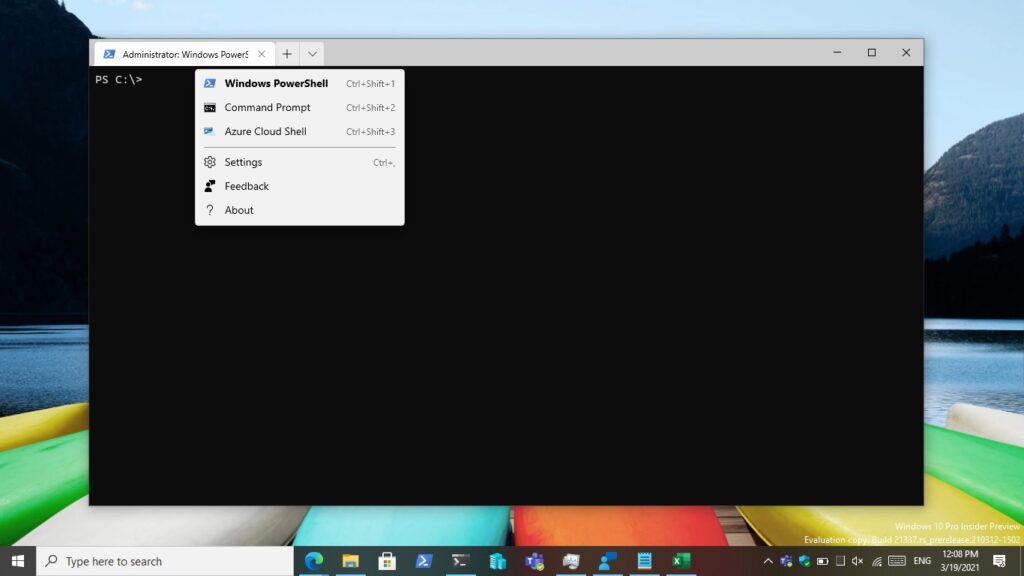Expand the hidden system tray icons
Viewport: 1024px width, 576px height.
point(768,561)
